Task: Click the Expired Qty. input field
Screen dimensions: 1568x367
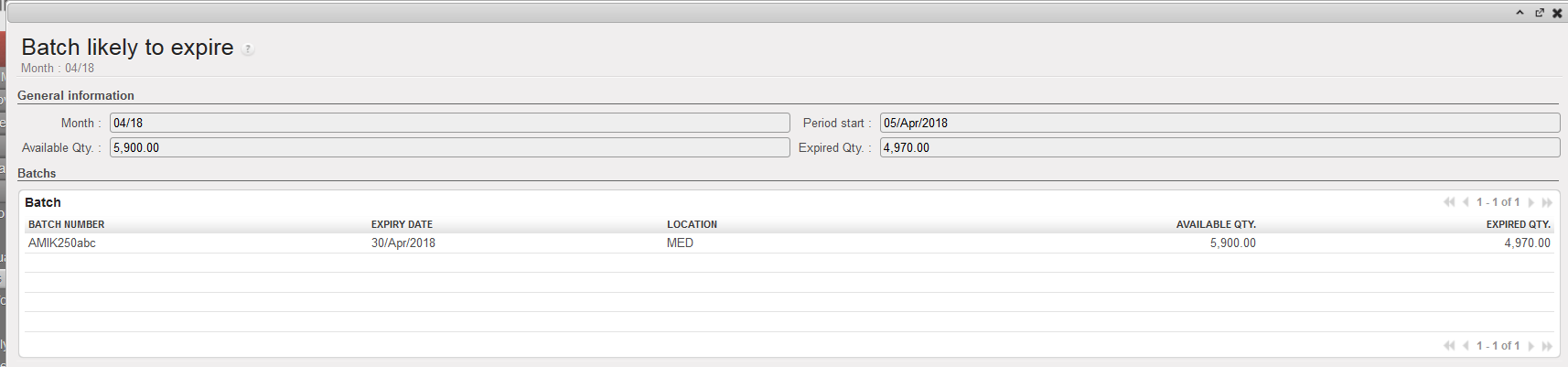Action: tap(1219, 147)
